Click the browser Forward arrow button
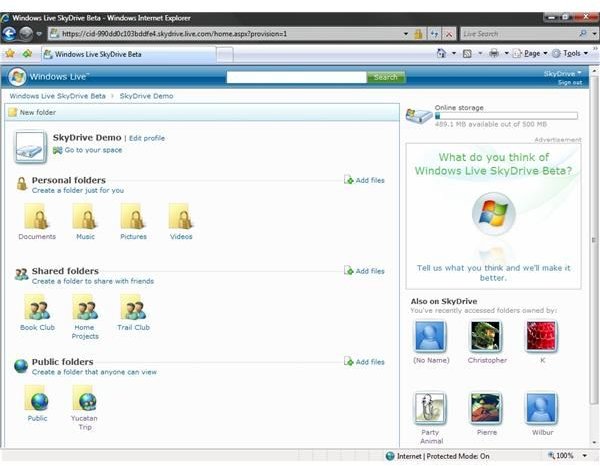Image resolution: width=600 pixels, height=466 pixels. tap(26, 34)
